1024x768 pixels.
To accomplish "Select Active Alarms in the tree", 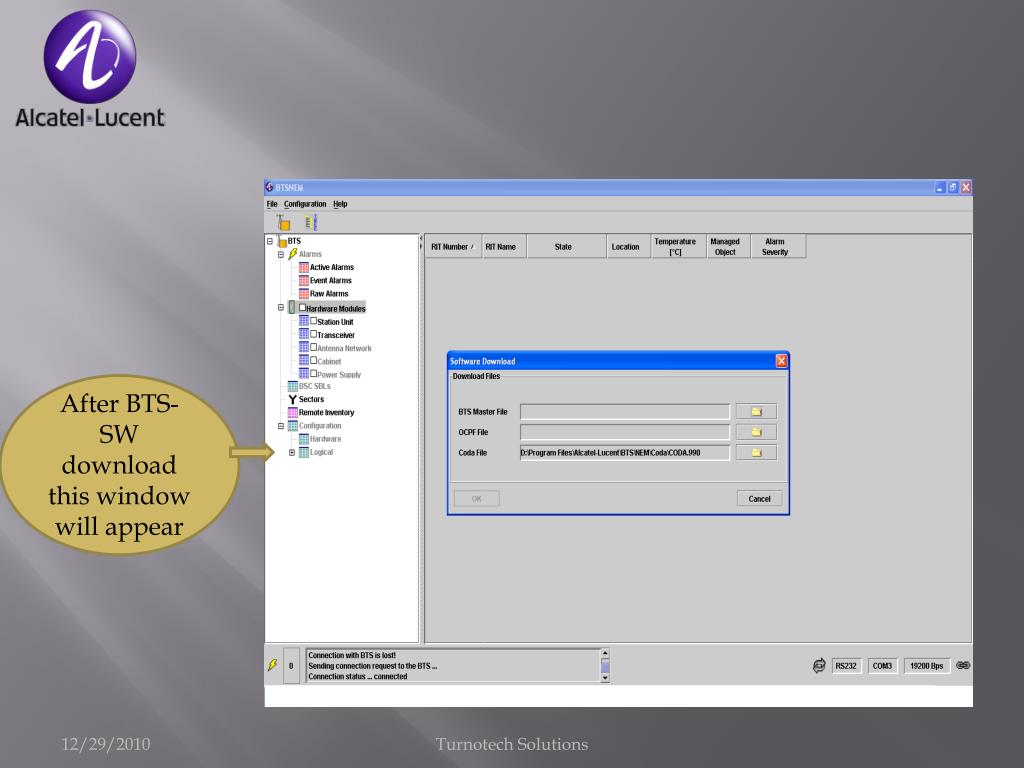I will coord(332,267).
